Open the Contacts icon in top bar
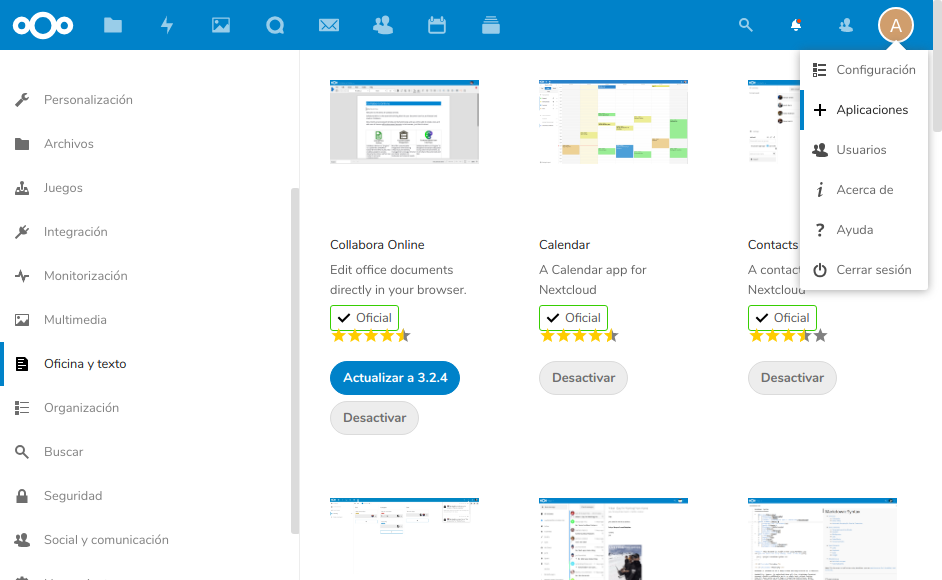 coord(382,25)
